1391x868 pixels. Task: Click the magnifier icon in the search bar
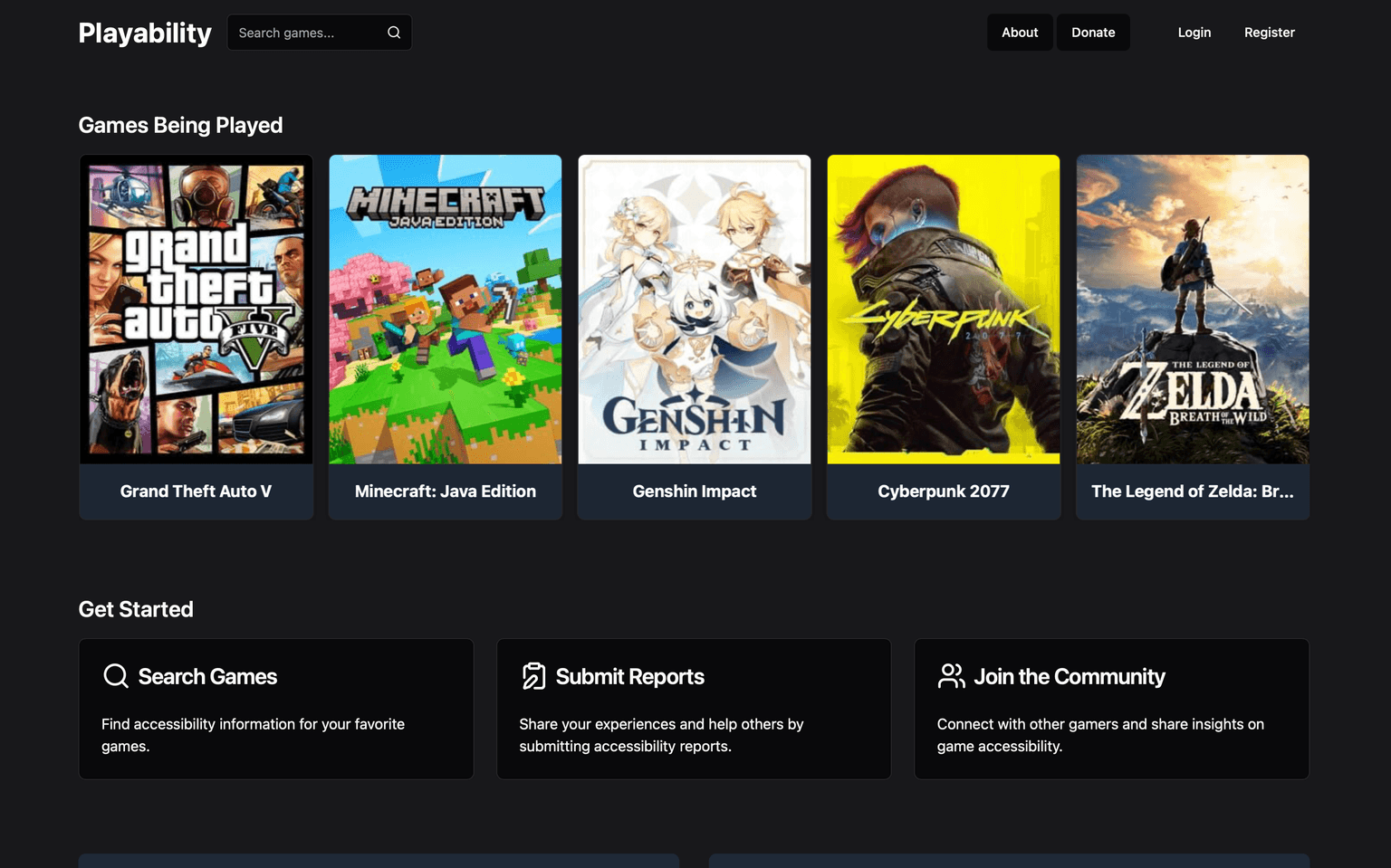click(394, 33)
